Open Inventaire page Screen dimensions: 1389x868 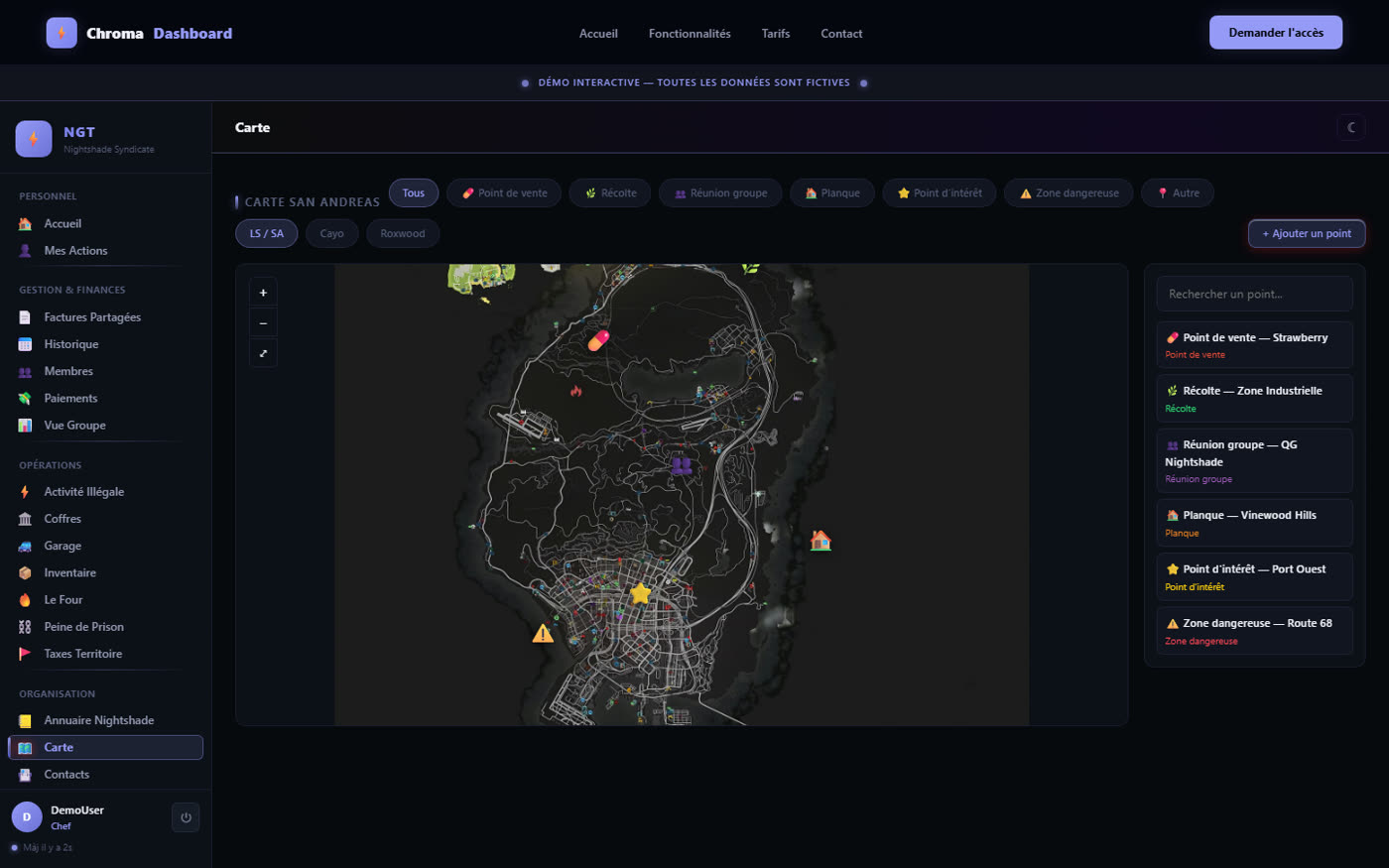tap(105, 572)
